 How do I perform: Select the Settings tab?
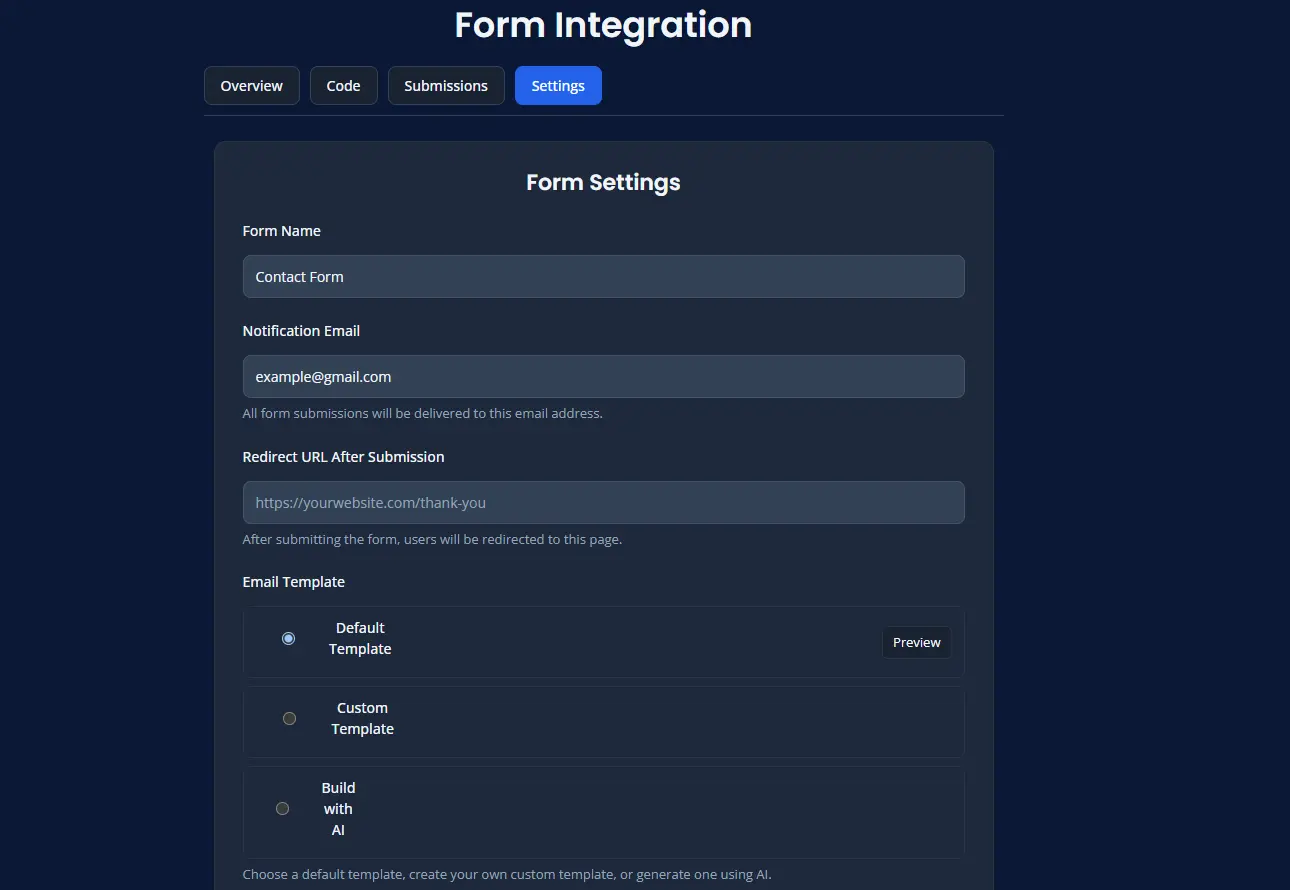(558, 85)
